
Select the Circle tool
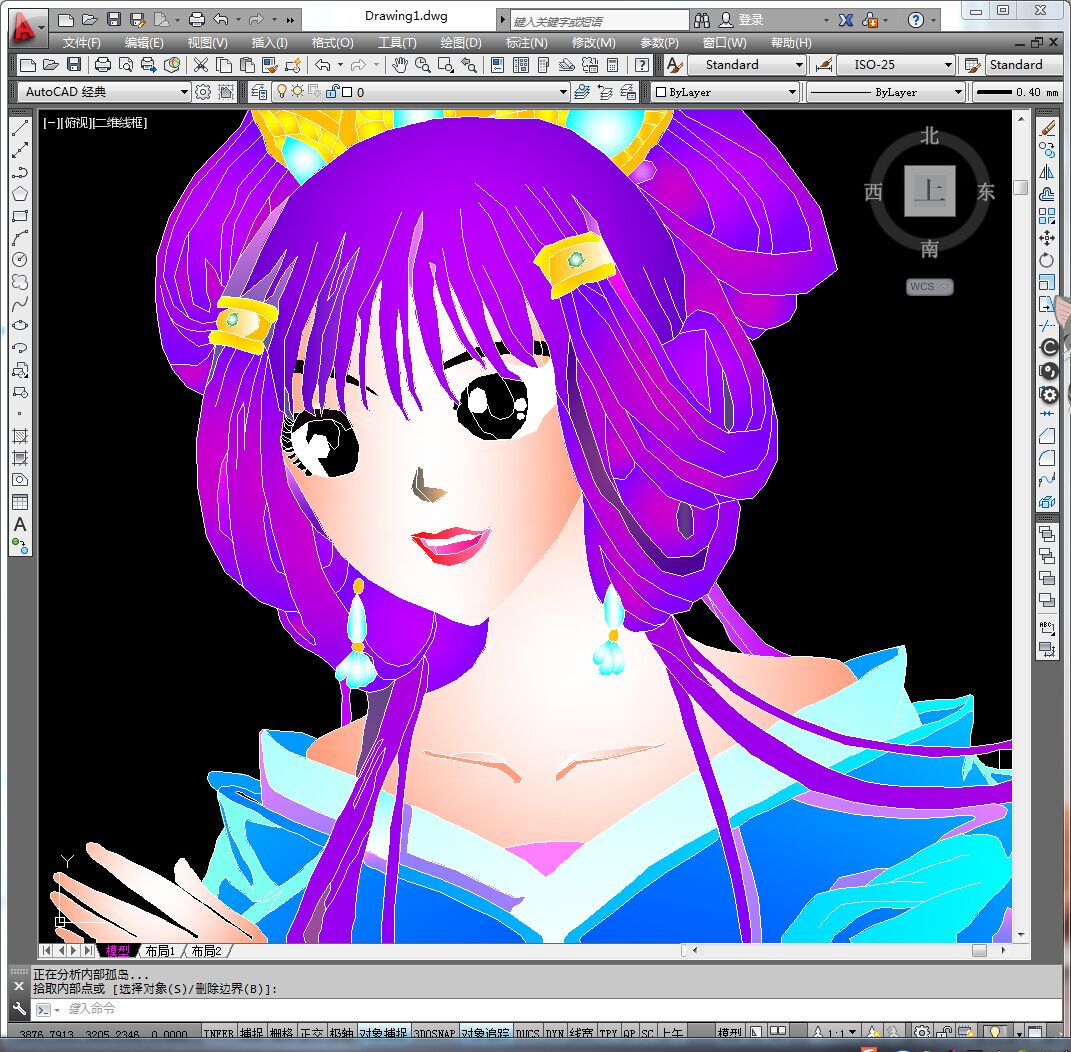pos(20,260)
